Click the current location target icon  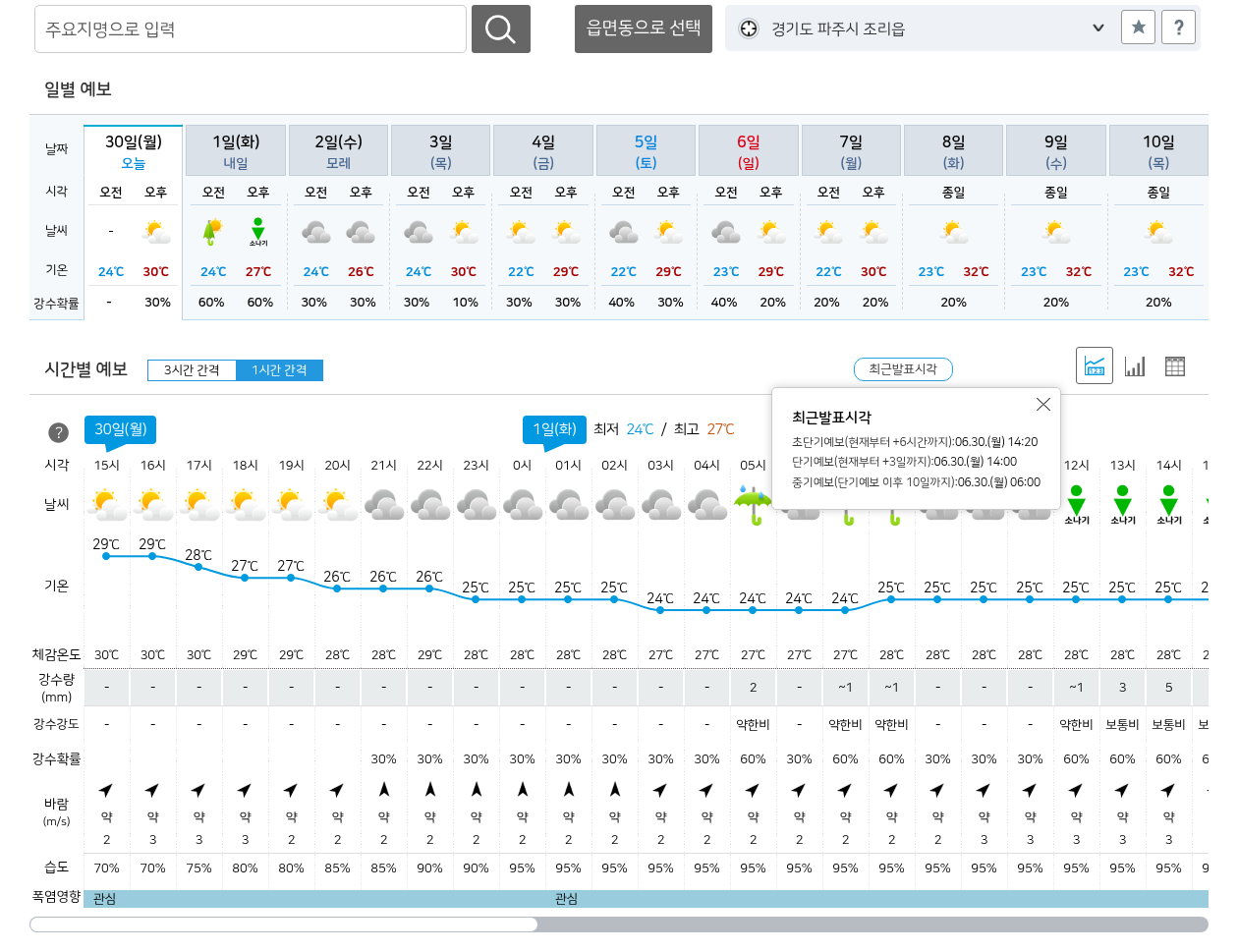click(749, 28)
